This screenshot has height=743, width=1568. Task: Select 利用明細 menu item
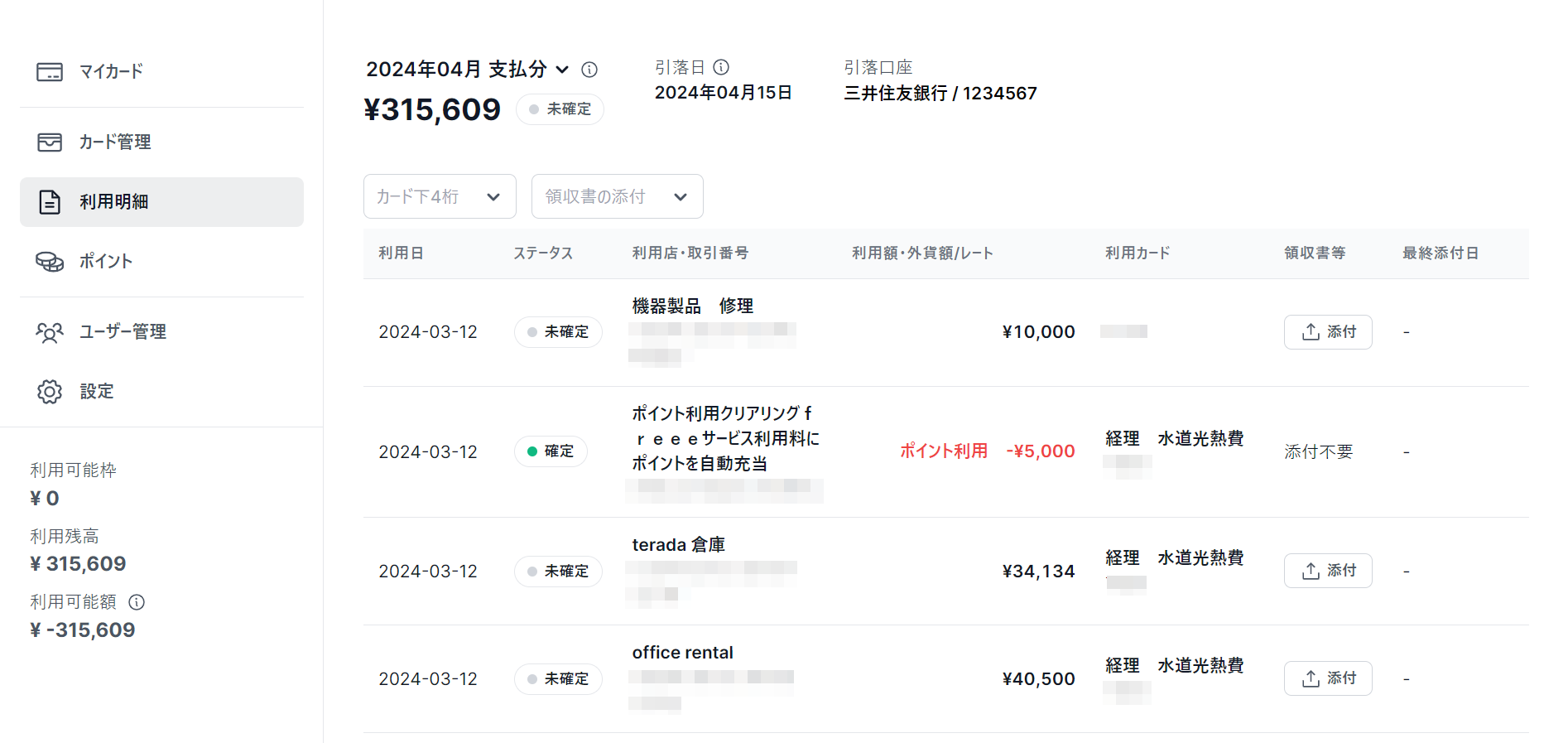coord(161,202)
